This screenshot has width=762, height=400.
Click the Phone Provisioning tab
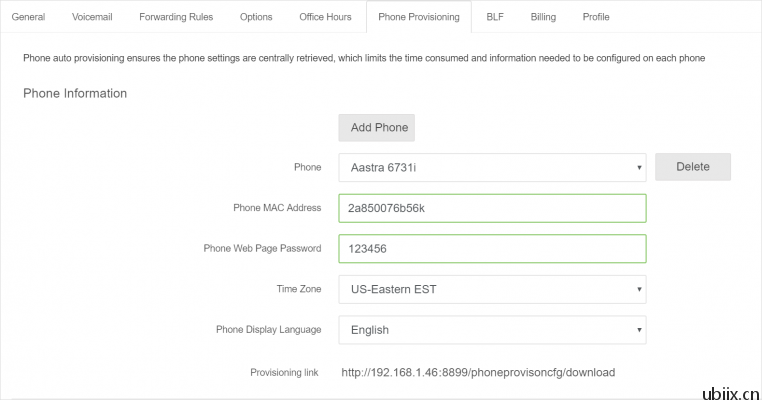click(x=419, y=17)
